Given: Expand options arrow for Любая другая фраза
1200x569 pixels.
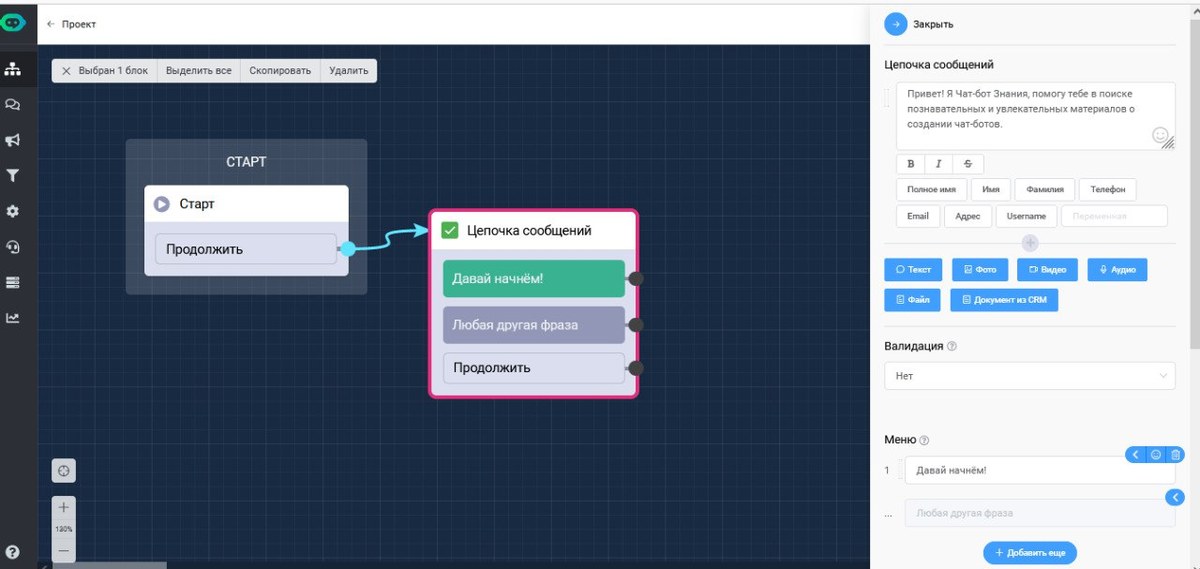Looking at the screenshot, I should [x=1176, y=497].
